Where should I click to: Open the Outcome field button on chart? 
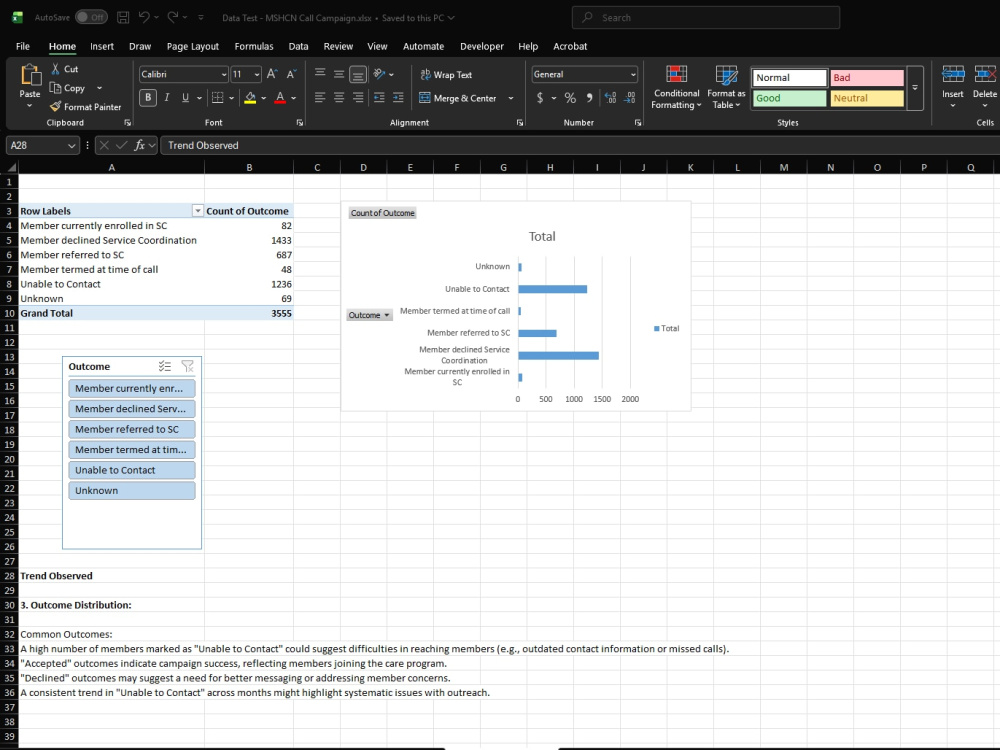tap(369, 315)
